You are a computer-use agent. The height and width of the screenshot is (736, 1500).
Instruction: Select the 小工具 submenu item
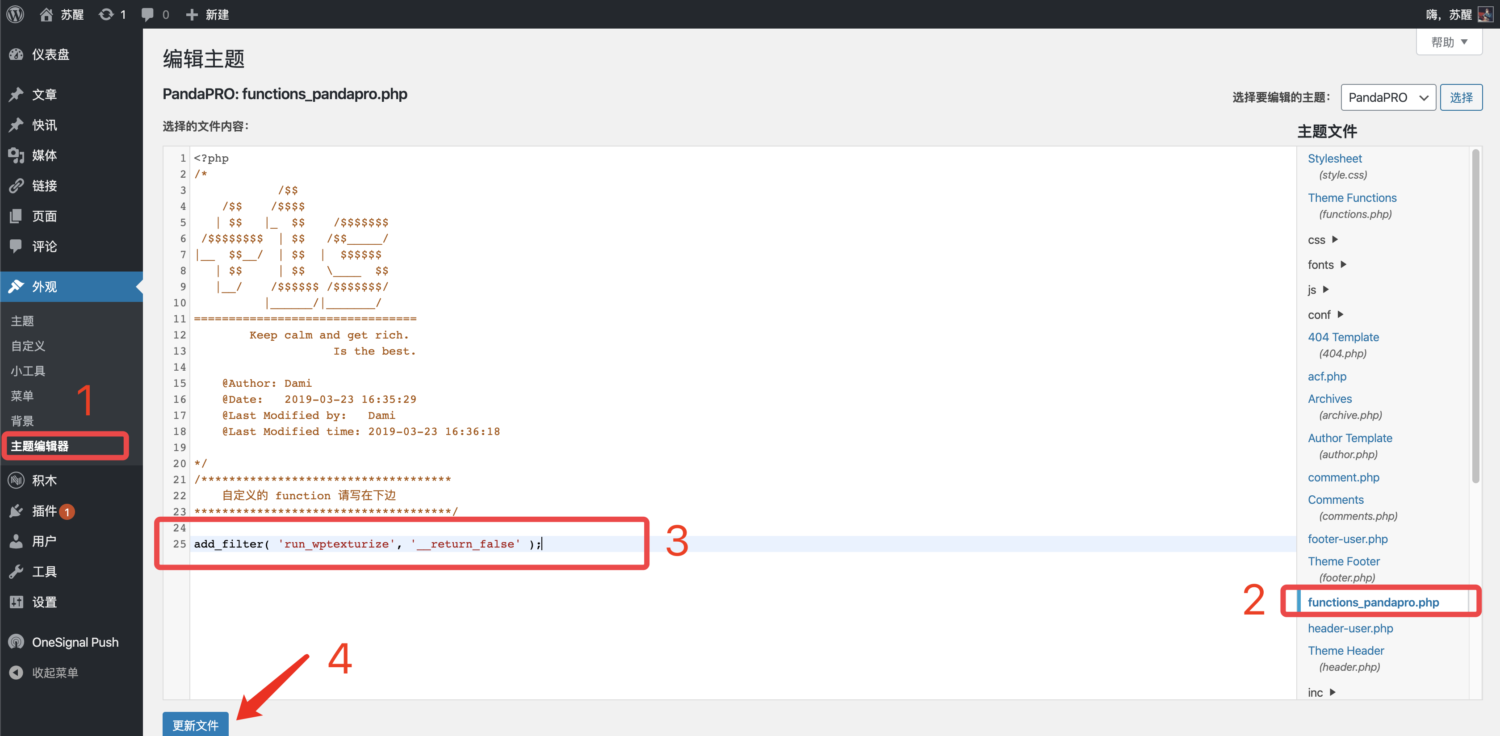28,371
